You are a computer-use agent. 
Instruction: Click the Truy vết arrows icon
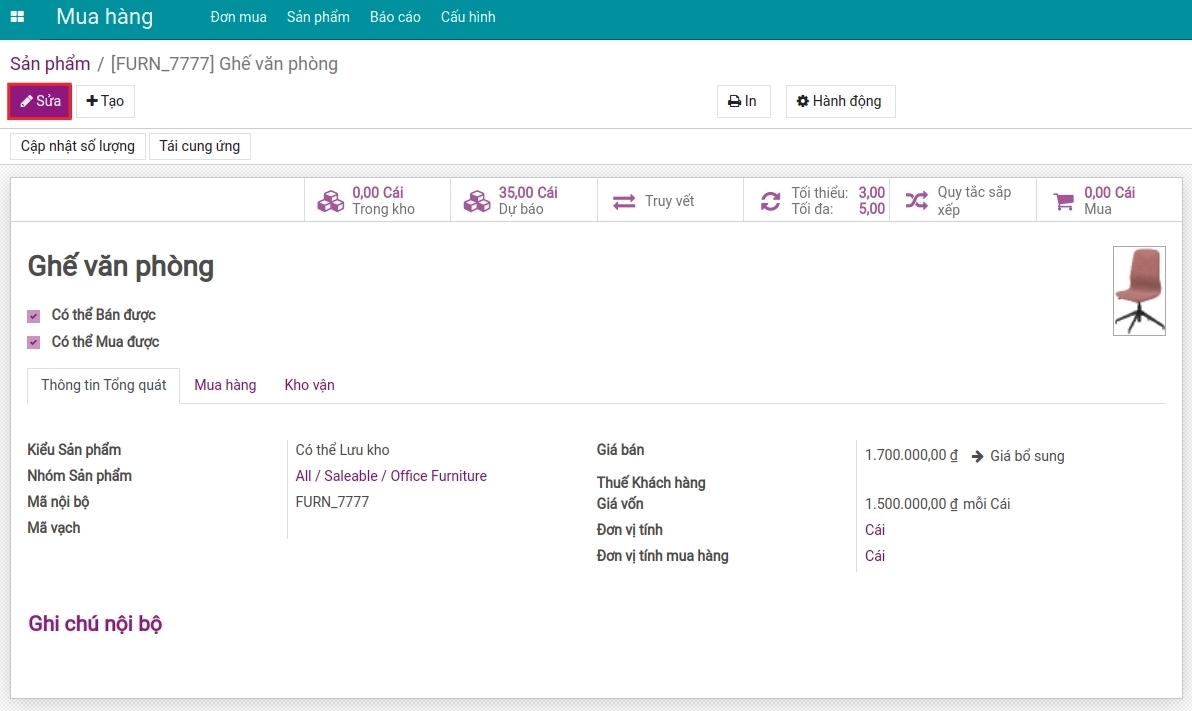click(624, 202)
